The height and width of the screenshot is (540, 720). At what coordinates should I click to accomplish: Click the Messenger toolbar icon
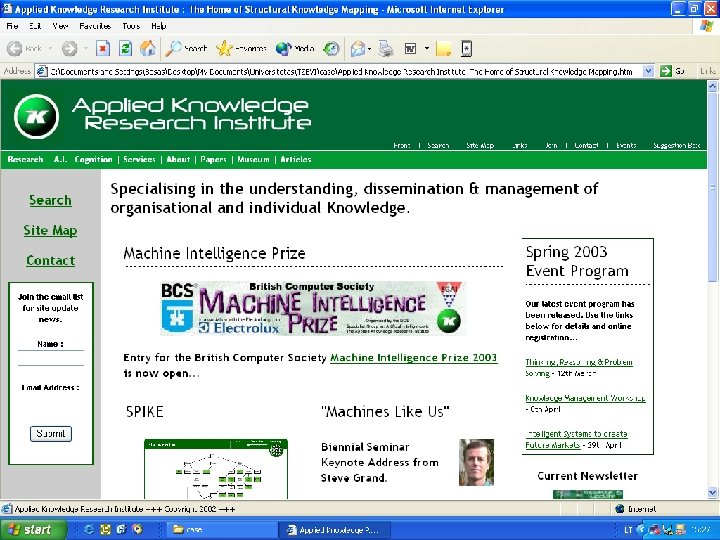click(x=467, y=48)
